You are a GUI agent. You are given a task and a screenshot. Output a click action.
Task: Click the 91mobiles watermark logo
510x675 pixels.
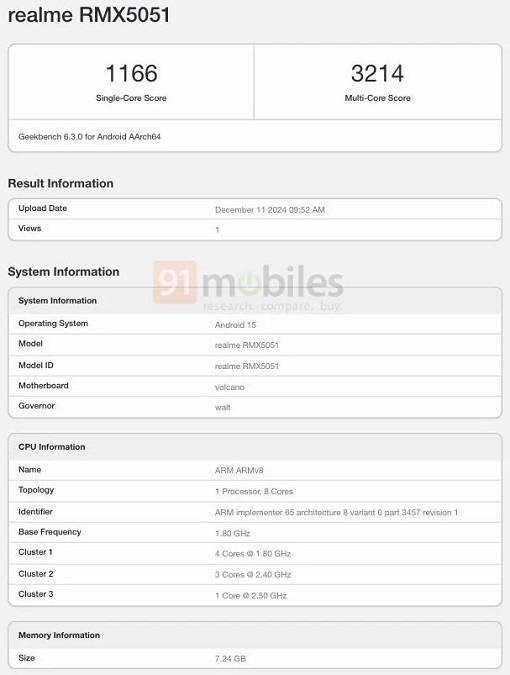tap(248, 285)
